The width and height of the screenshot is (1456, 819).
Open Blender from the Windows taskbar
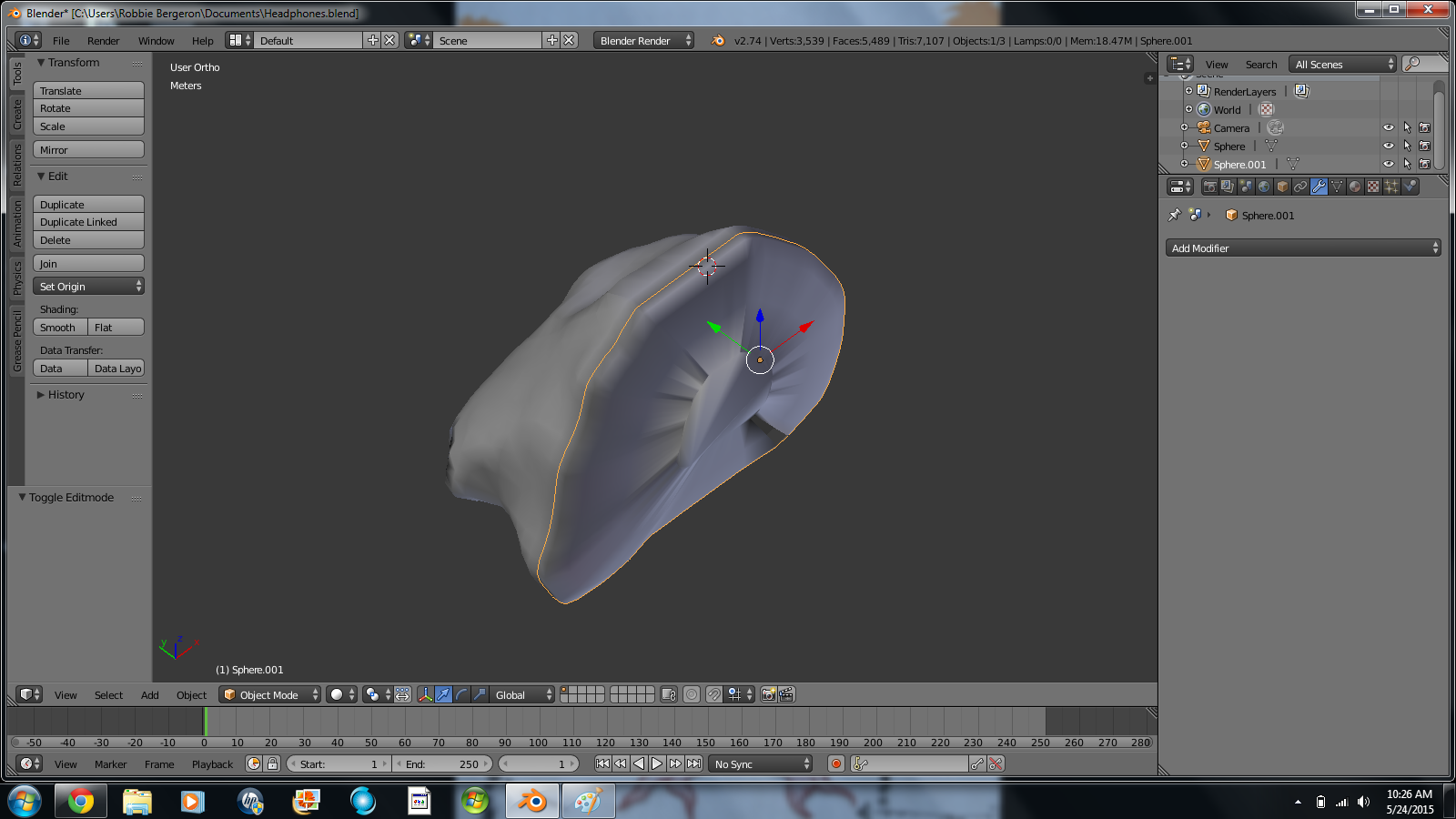pos(531,801)
